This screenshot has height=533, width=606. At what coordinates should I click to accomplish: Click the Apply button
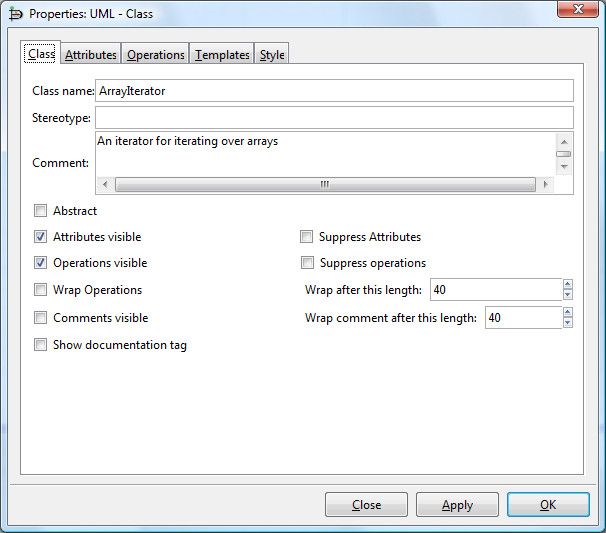pos(457,504)
